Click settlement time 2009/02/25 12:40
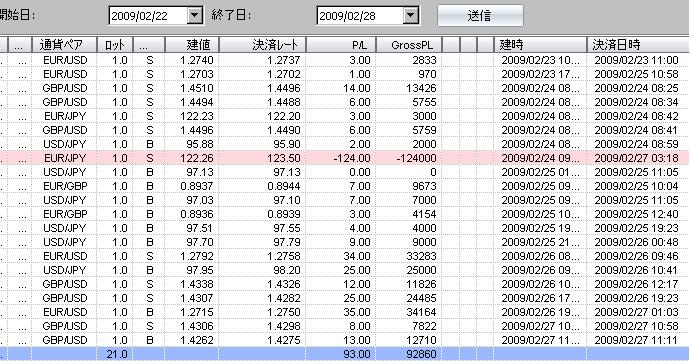The width and height of the screenshot is (691, 364). pos(636,214)
